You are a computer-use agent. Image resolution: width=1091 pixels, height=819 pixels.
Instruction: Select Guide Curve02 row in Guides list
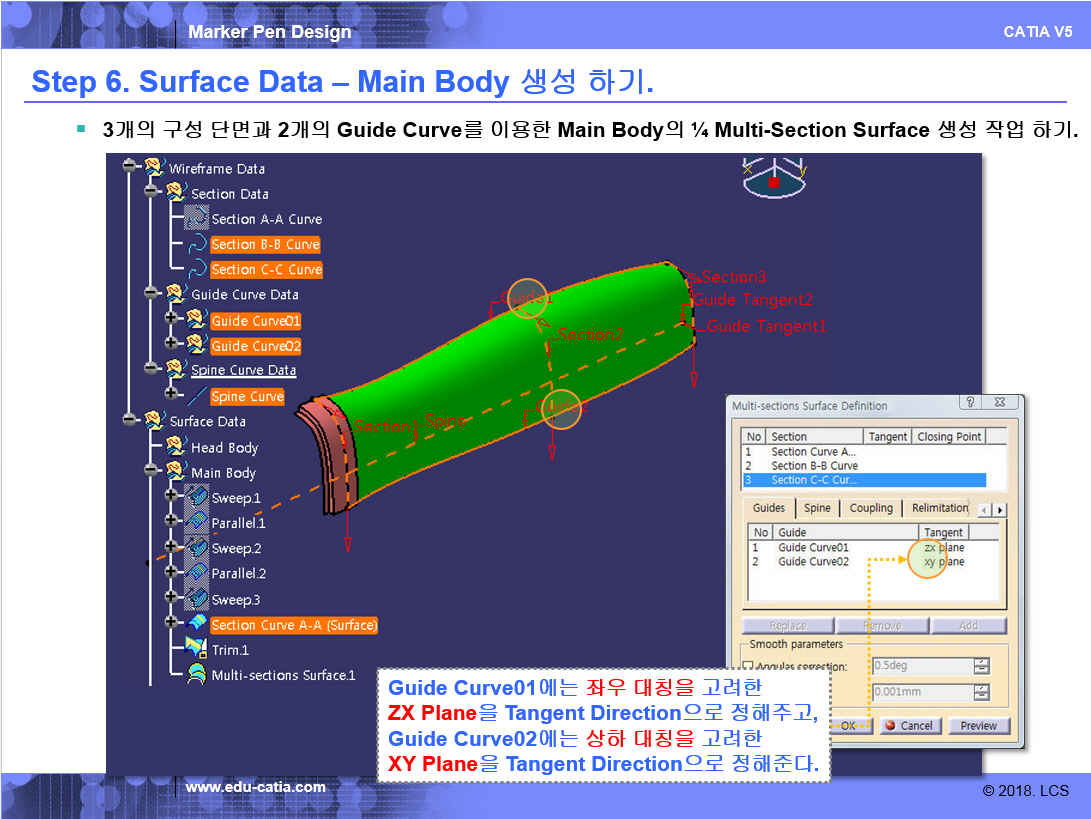(813, 562)
